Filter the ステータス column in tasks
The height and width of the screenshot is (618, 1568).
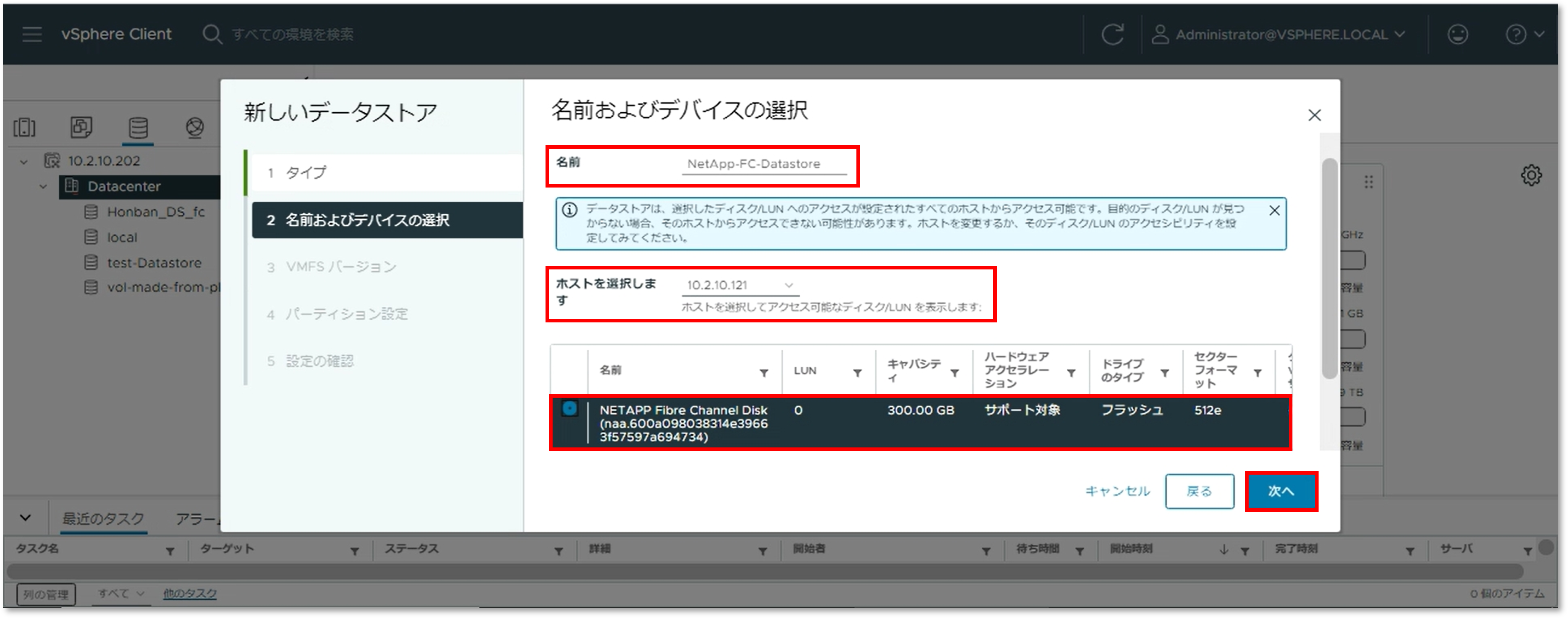(x=558, y=551)
